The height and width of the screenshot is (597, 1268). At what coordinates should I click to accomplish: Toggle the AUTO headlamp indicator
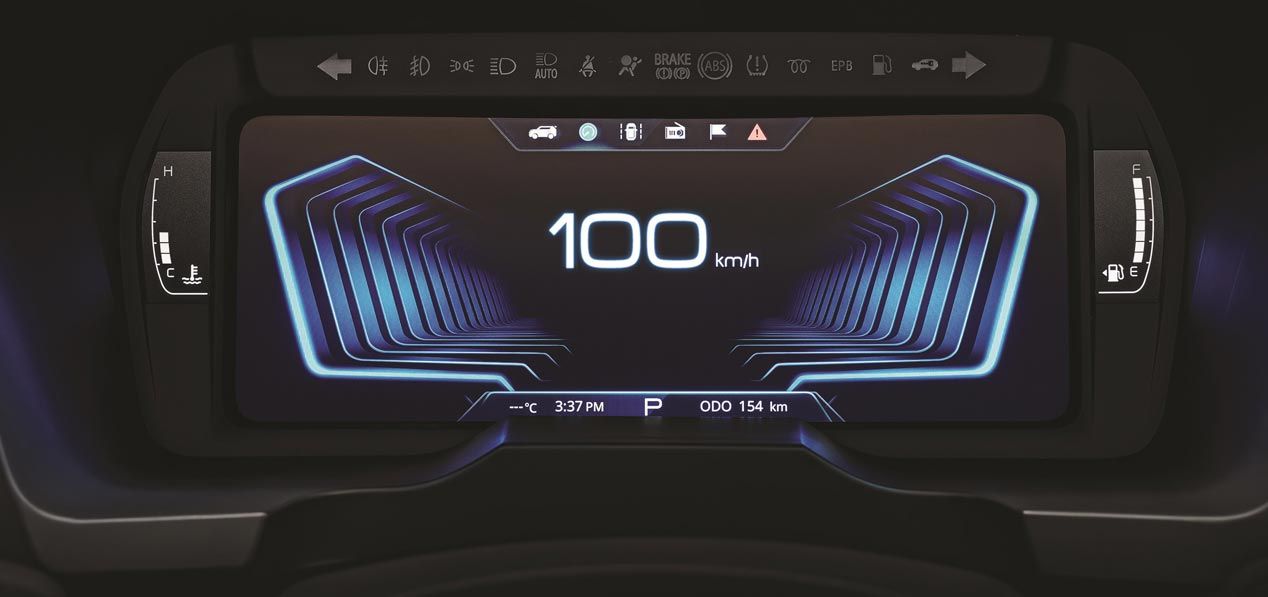tap(545, 64)
